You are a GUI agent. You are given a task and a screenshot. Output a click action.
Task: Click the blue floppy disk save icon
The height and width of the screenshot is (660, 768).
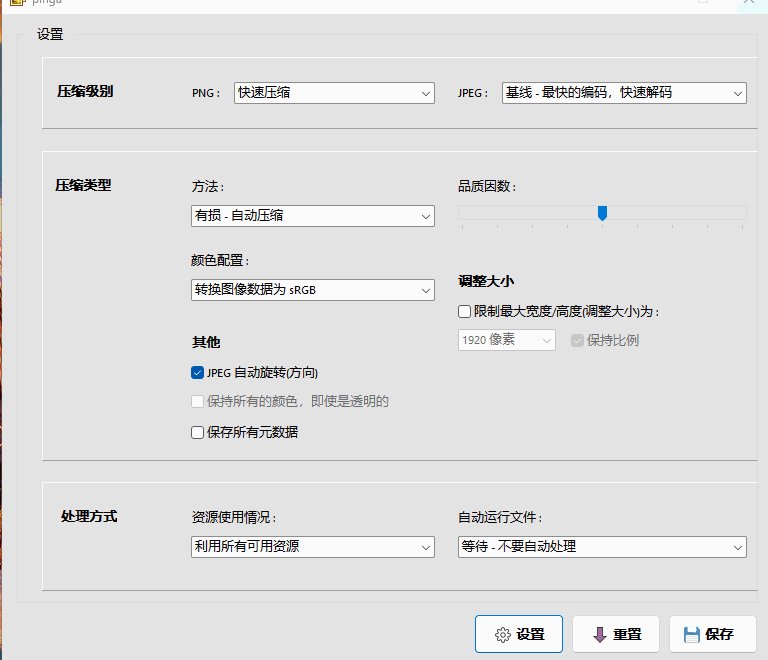coord(691,635)
